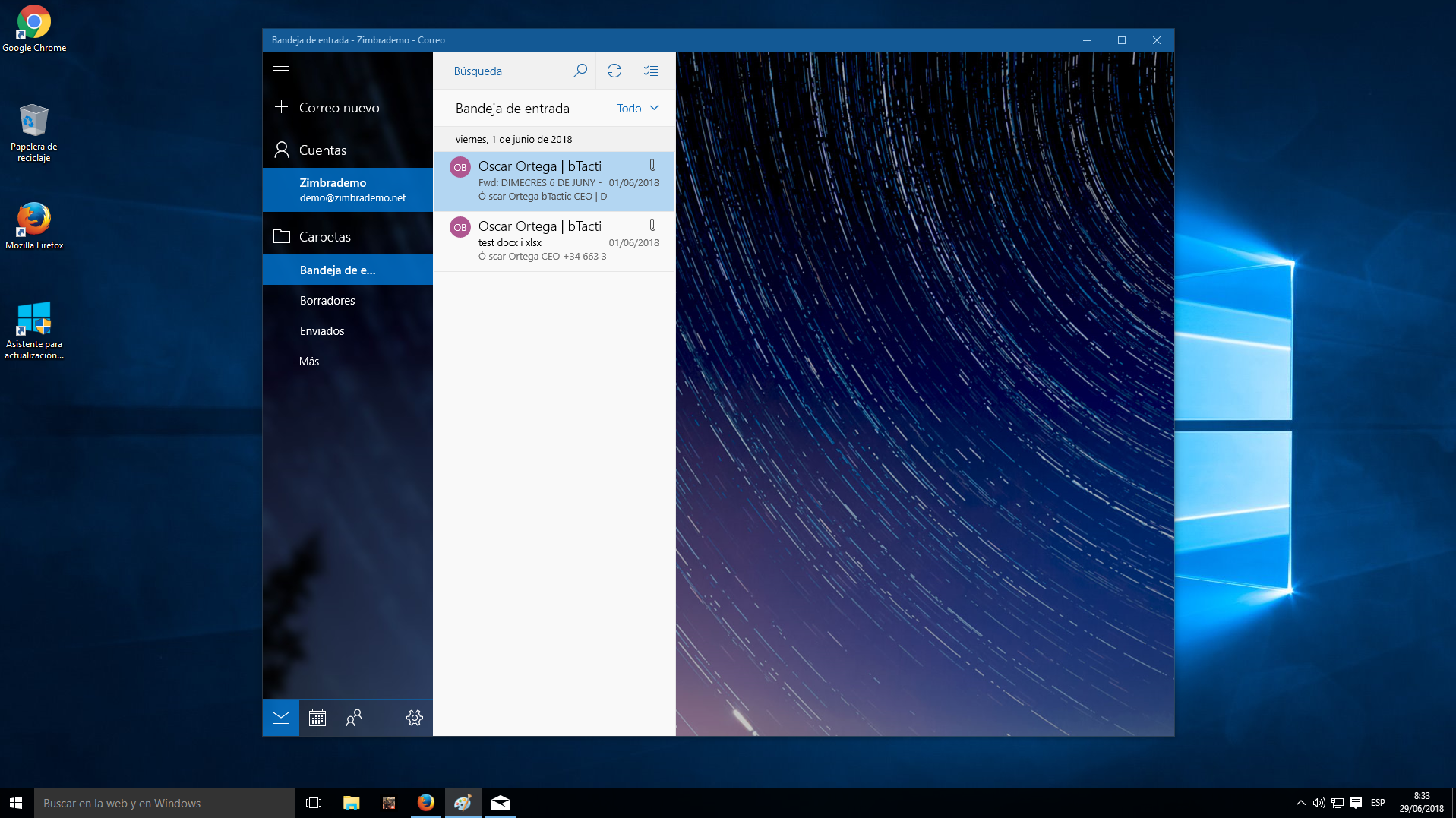Click ESP language indicator in tray
The height and width of the screenshot is (818, 1456).
(x=1378, y=803)
